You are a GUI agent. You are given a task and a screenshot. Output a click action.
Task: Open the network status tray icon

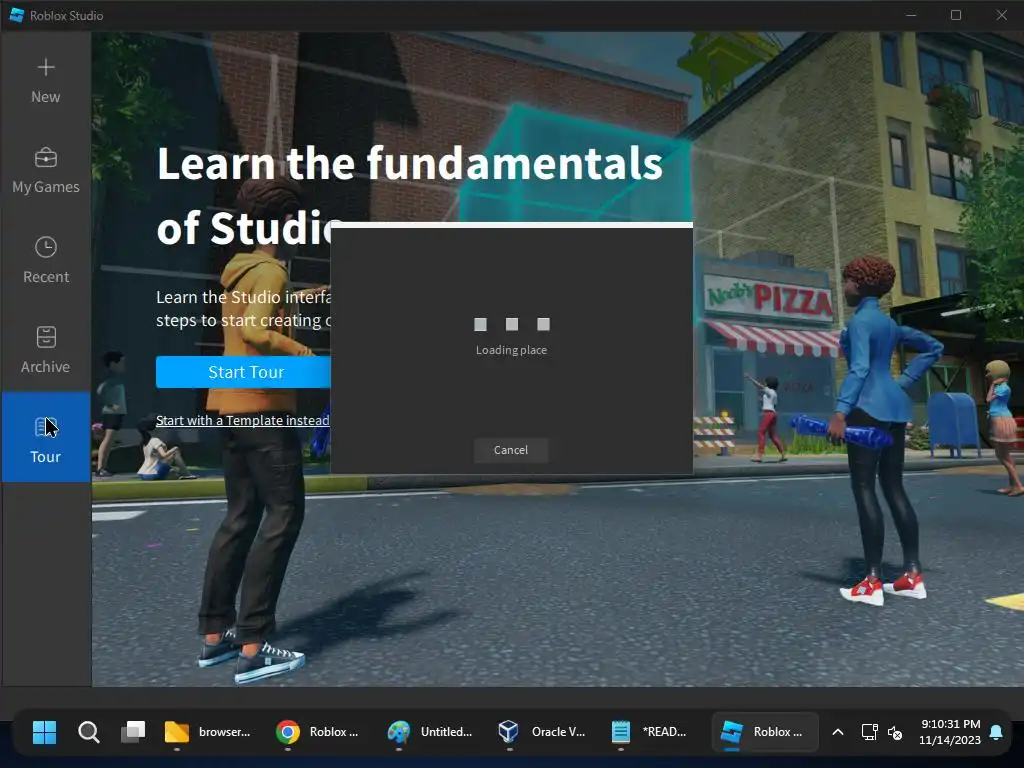pos(869,732)
